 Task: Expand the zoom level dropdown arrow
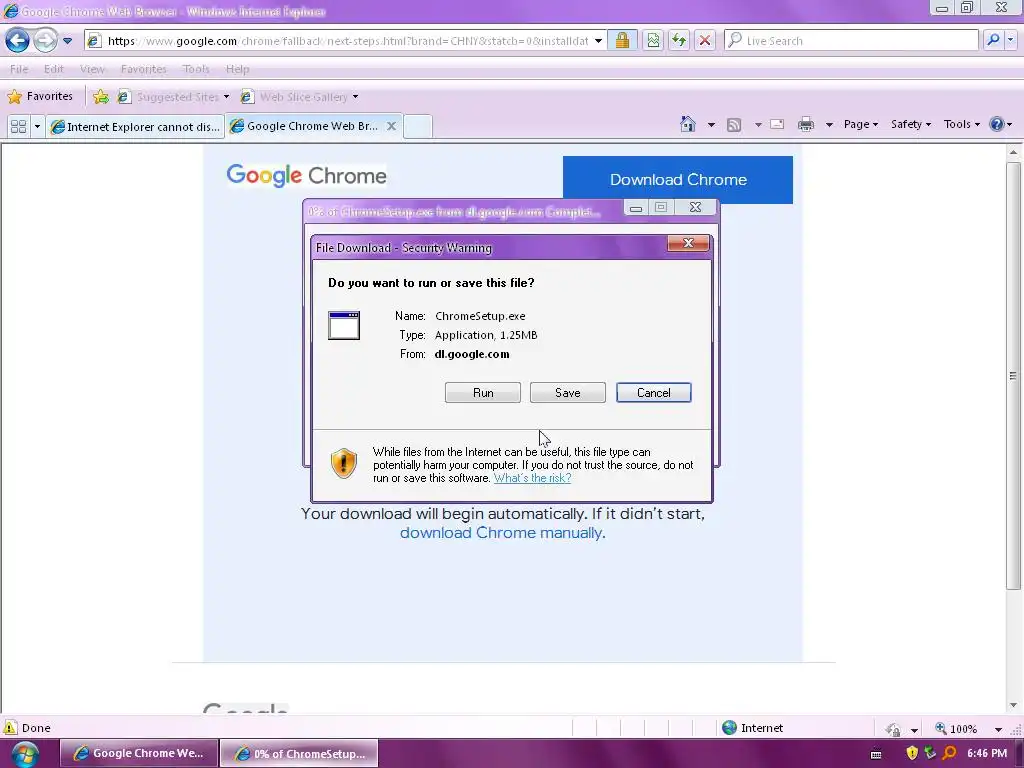pyautogui.click(x=998, y=729)
